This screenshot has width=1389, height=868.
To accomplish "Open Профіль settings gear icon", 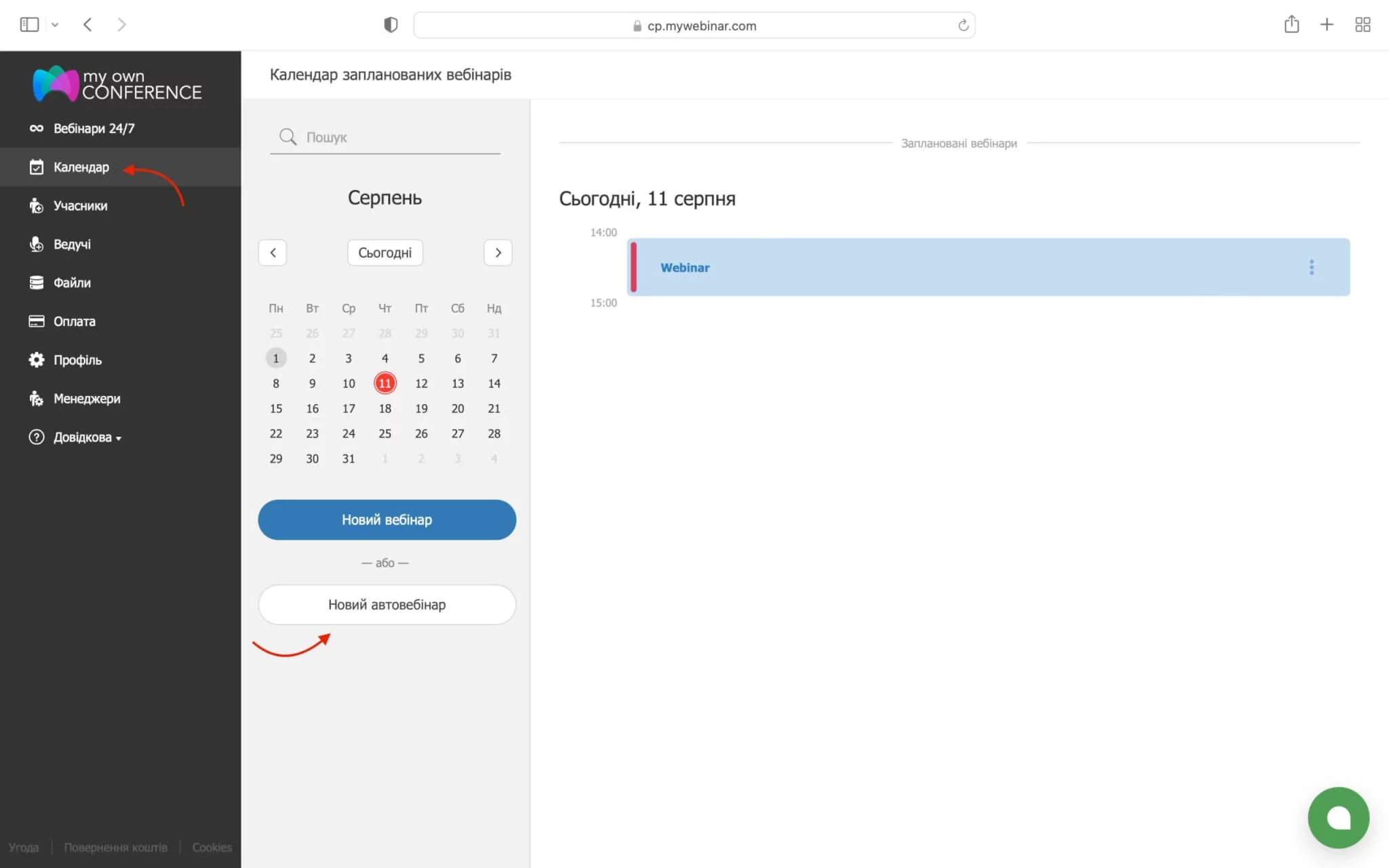I will [x=37, y=360].
